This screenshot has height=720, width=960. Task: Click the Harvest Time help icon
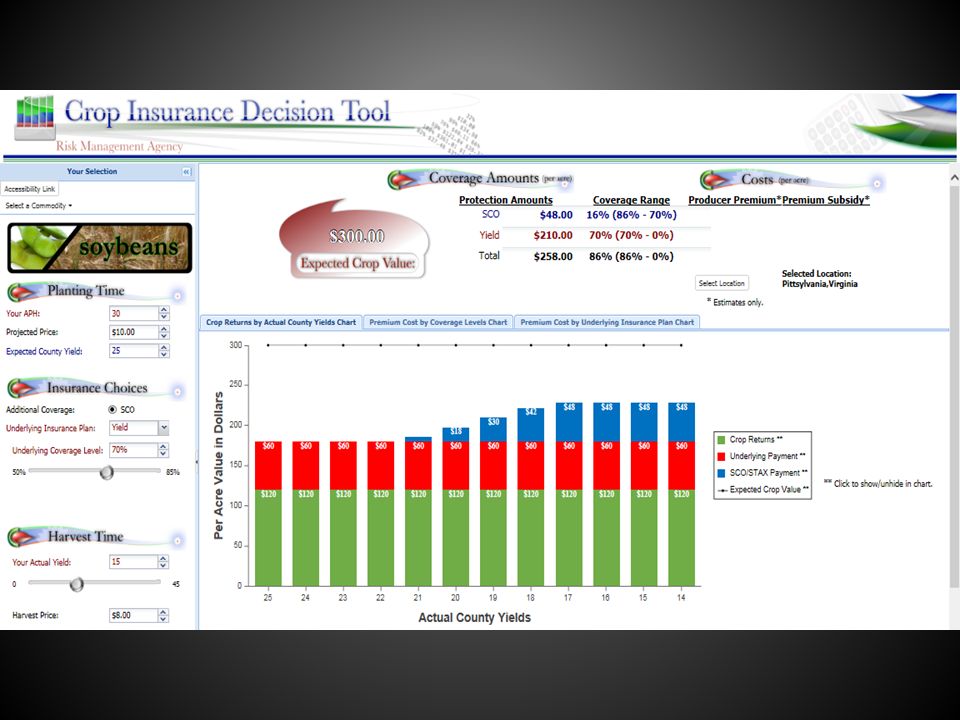[x=178, y=541]
